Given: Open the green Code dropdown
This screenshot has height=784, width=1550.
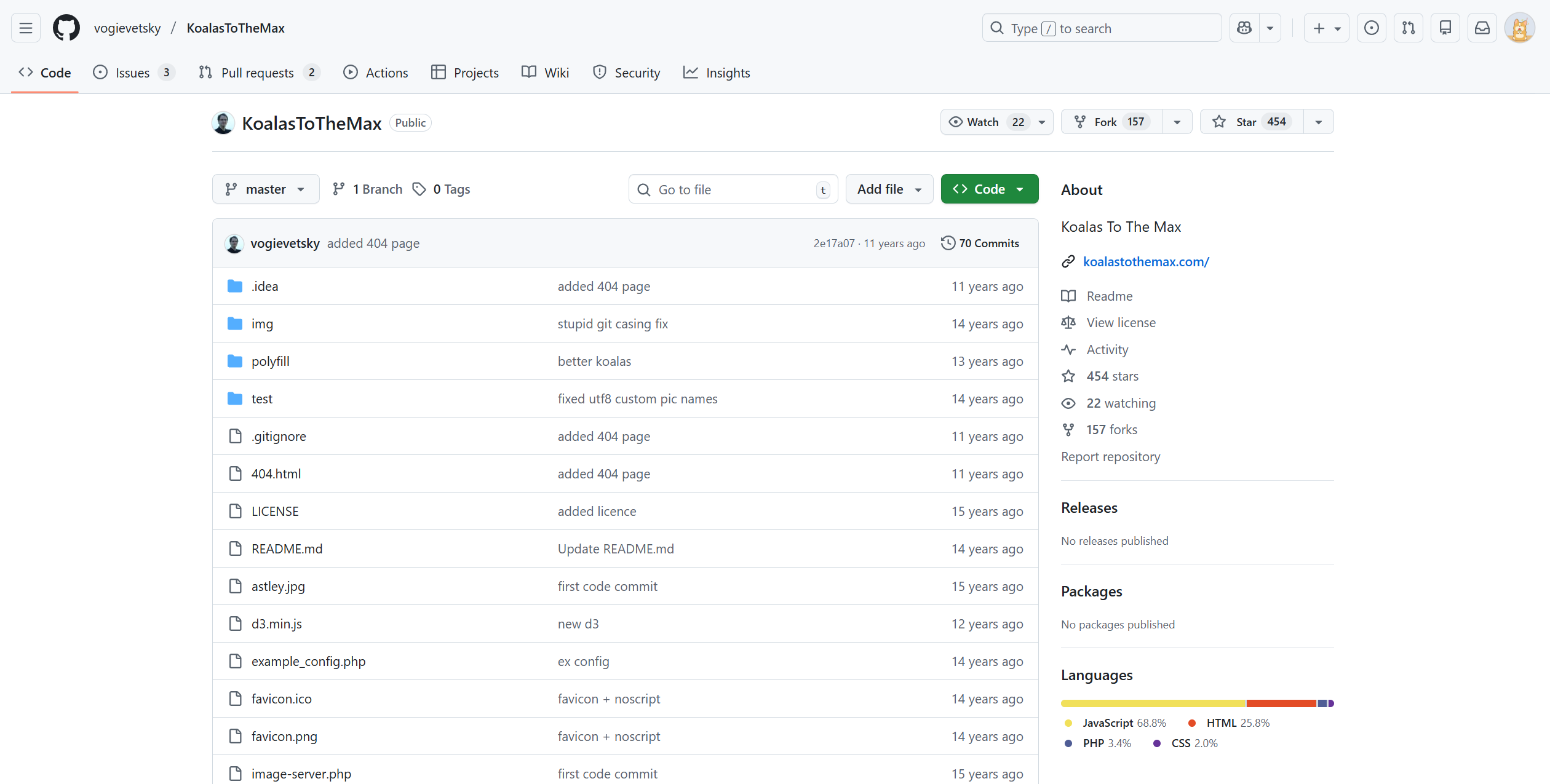Looking at the screenshot, I should [x=989, y=189].
